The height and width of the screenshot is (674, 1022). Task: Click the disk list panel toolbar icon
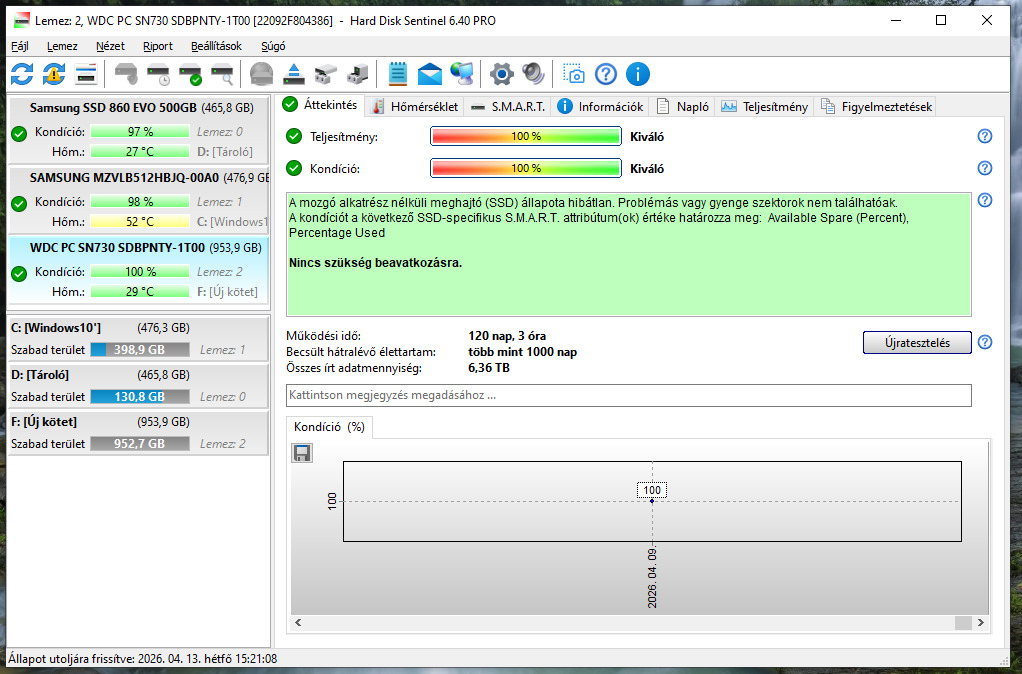tap(85, 74)
